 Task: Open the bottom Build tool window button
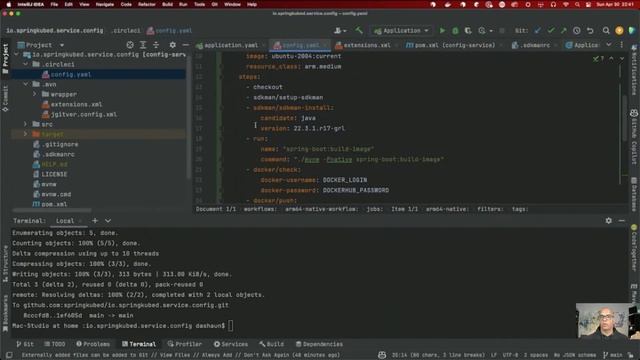(271, 344)
